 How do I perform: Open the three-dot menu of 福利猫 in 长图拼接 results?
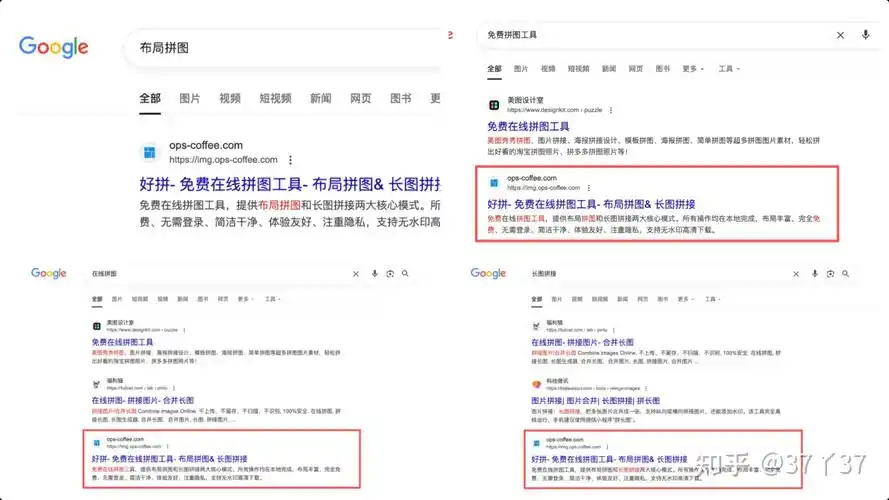614,330
